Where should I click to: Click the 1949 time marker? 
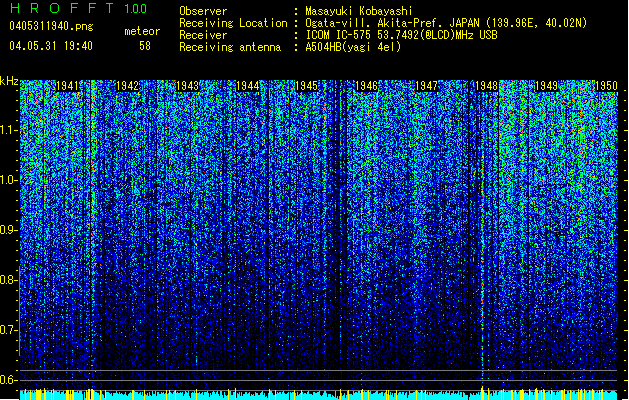coord(546,86)
